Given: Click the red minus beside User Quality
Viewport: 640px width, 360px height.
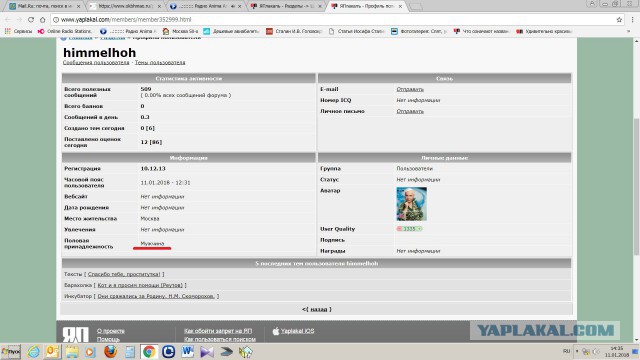Looking at the screenshot, I should point(399,229).
